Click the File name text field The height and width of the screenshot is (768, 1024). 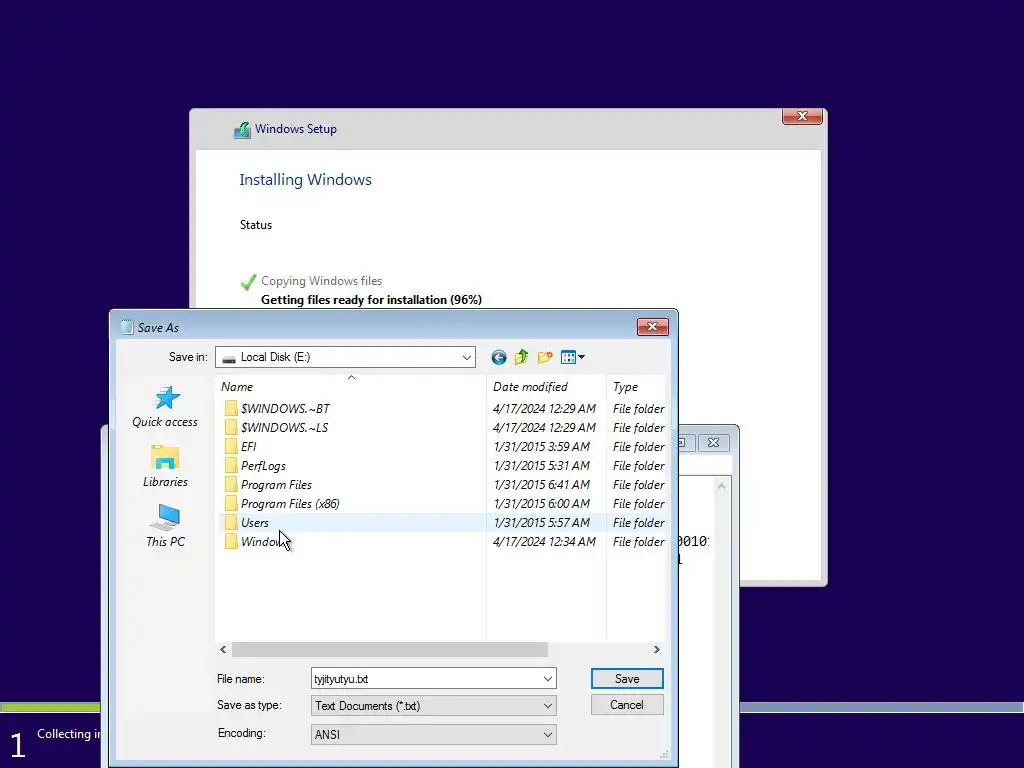(426, 679)
